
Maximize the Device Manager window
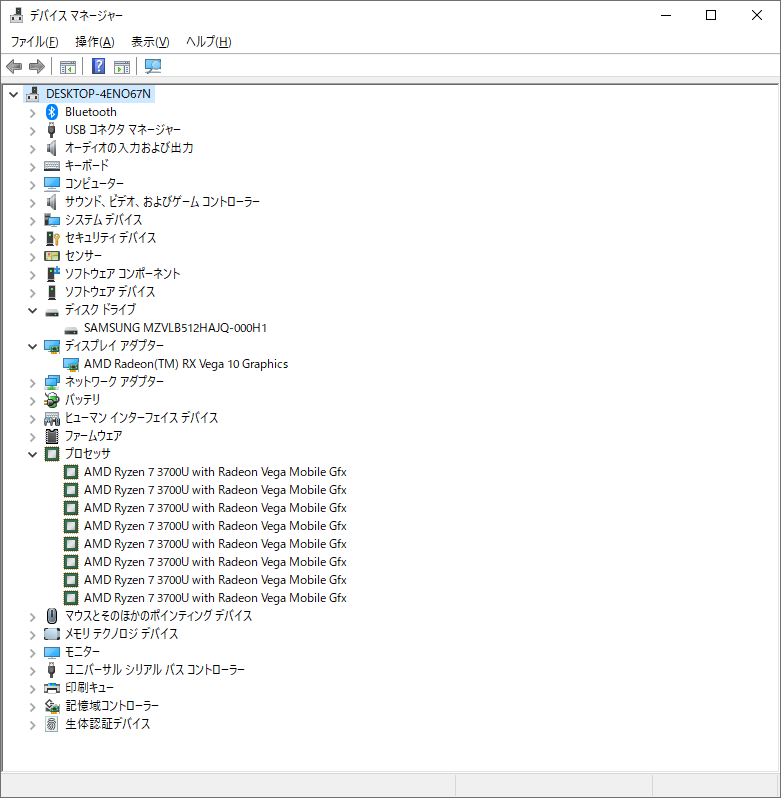click(711, 15)
